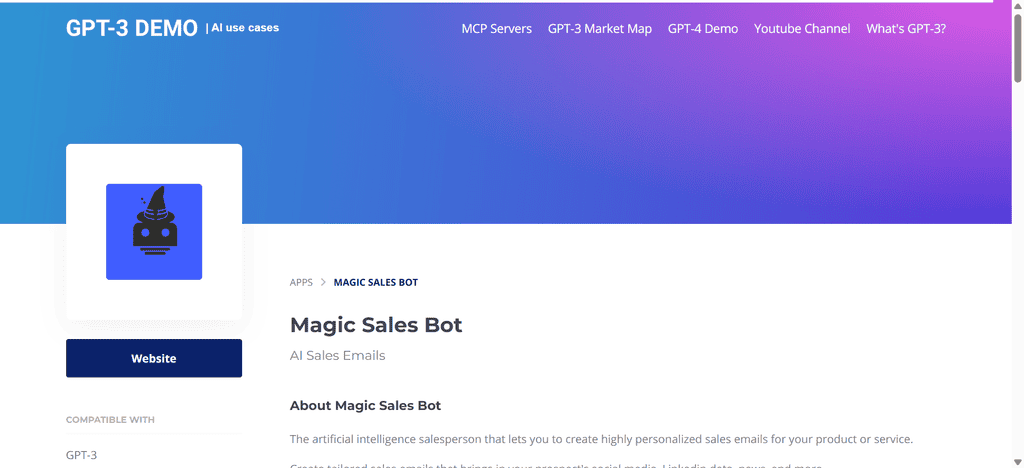Click the AI use cases tagline
1024x468 pixels.
click(x=245, y=27)
